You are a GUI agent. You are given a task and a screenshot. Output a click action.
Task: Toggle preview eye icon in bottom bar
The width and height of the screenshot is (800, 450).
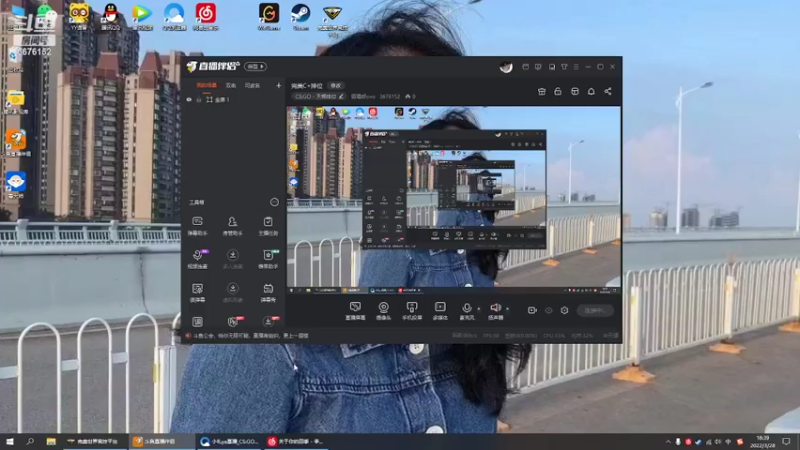(x=548, y=310)
